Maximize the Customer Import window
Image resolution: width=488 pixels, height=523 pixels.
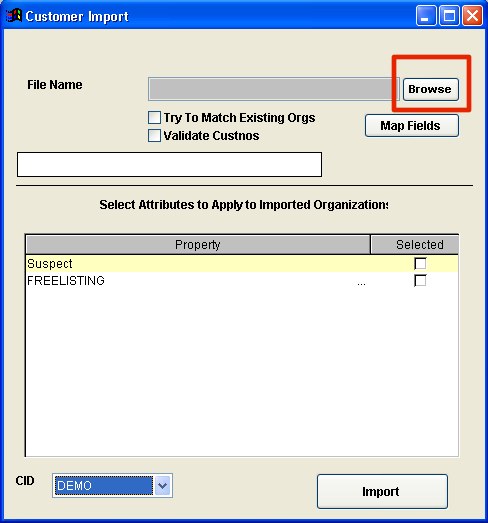coord(449,16)
